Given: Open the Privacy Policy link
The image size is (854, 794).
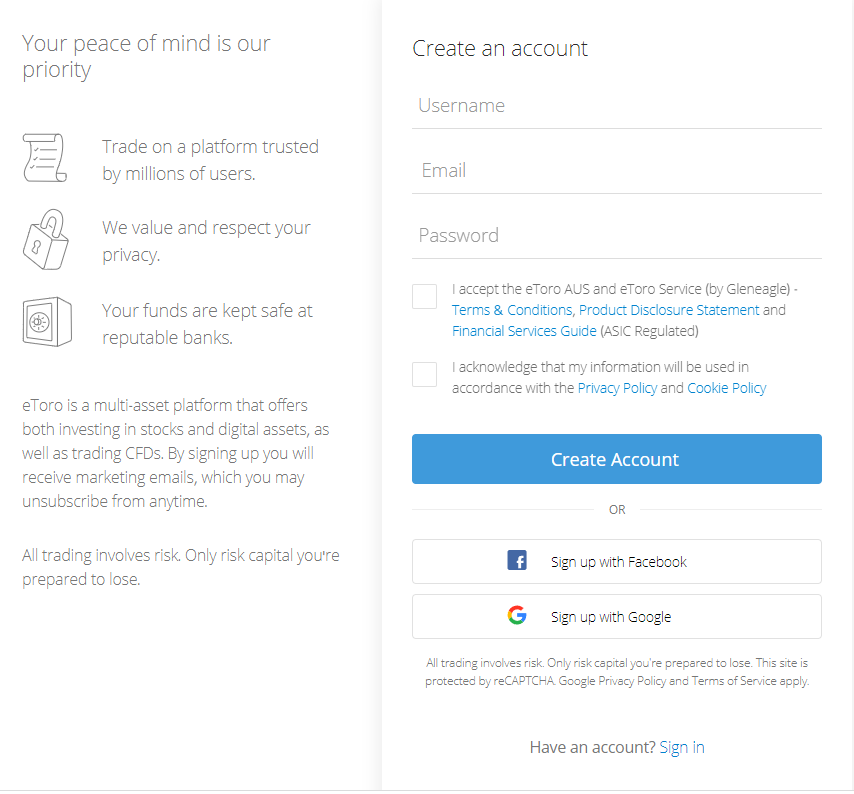Looking at the screenshot, I should coord(617,388).
